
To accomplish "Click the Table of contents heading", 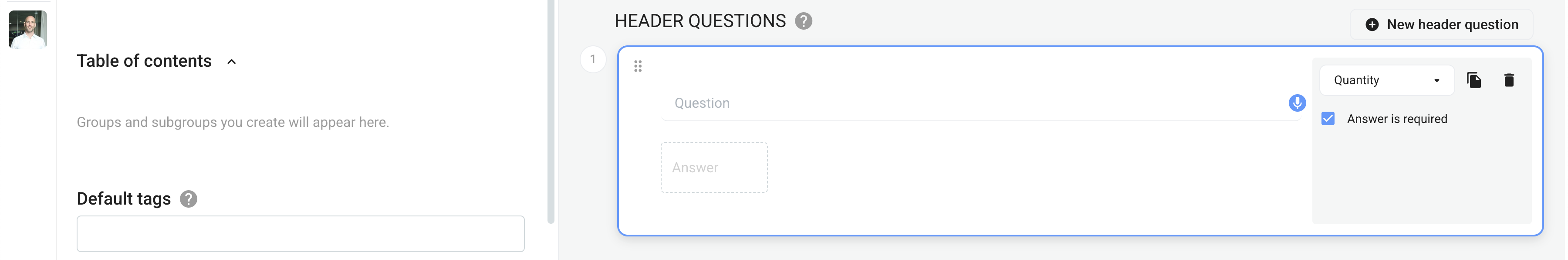I will pyautogui.click(x=144, y=61).
